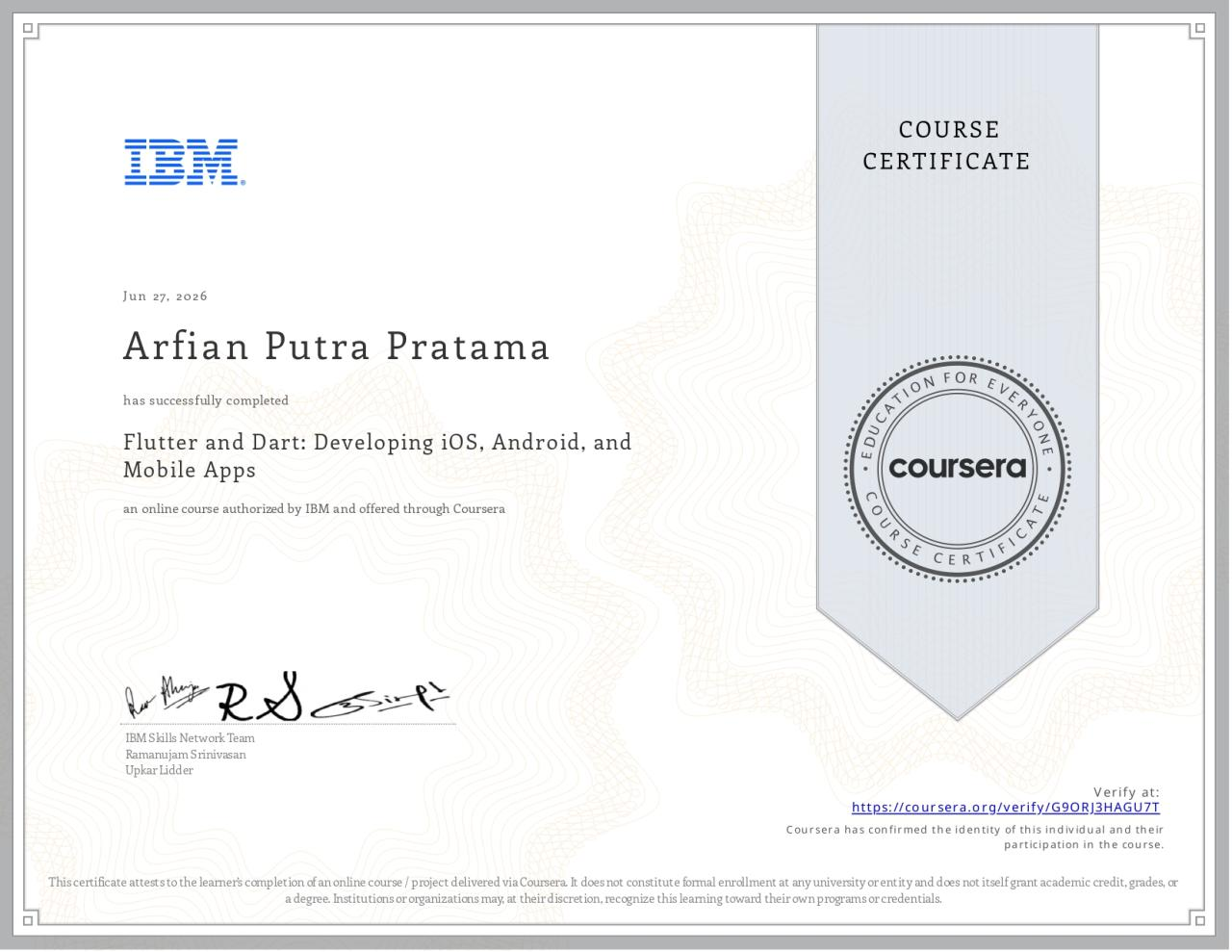
Task: Click the Coursera seal emblem
Action: 958,469
